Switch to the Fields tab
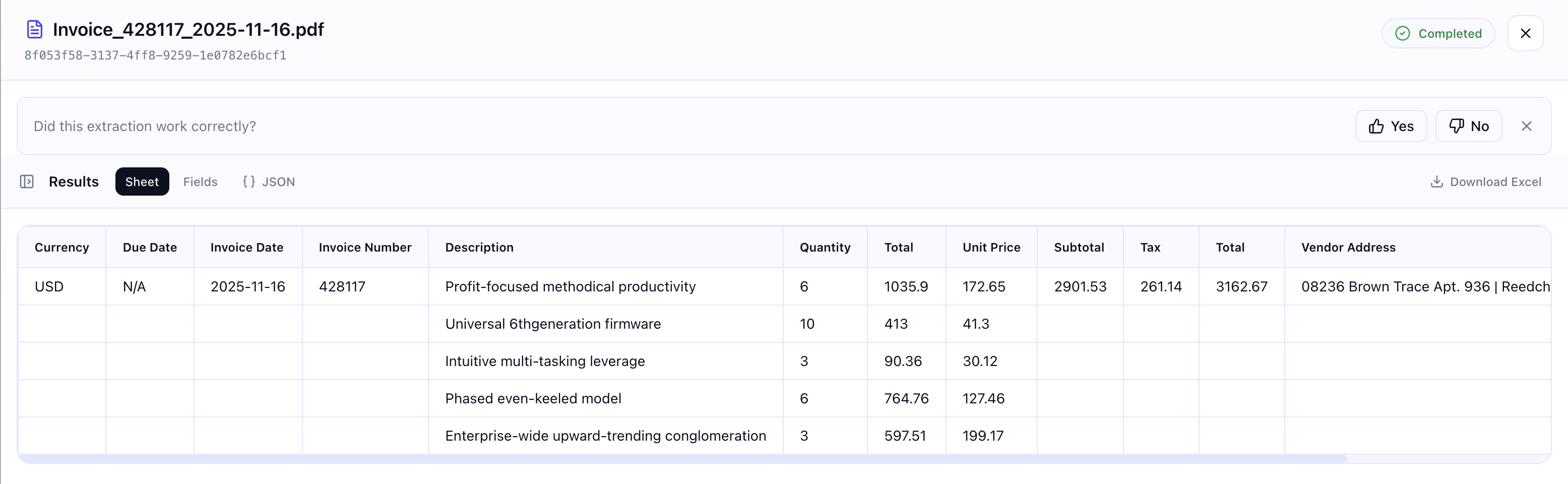Image resolution: width=1568 pixels, height=484 pixels. pos(200,181)
